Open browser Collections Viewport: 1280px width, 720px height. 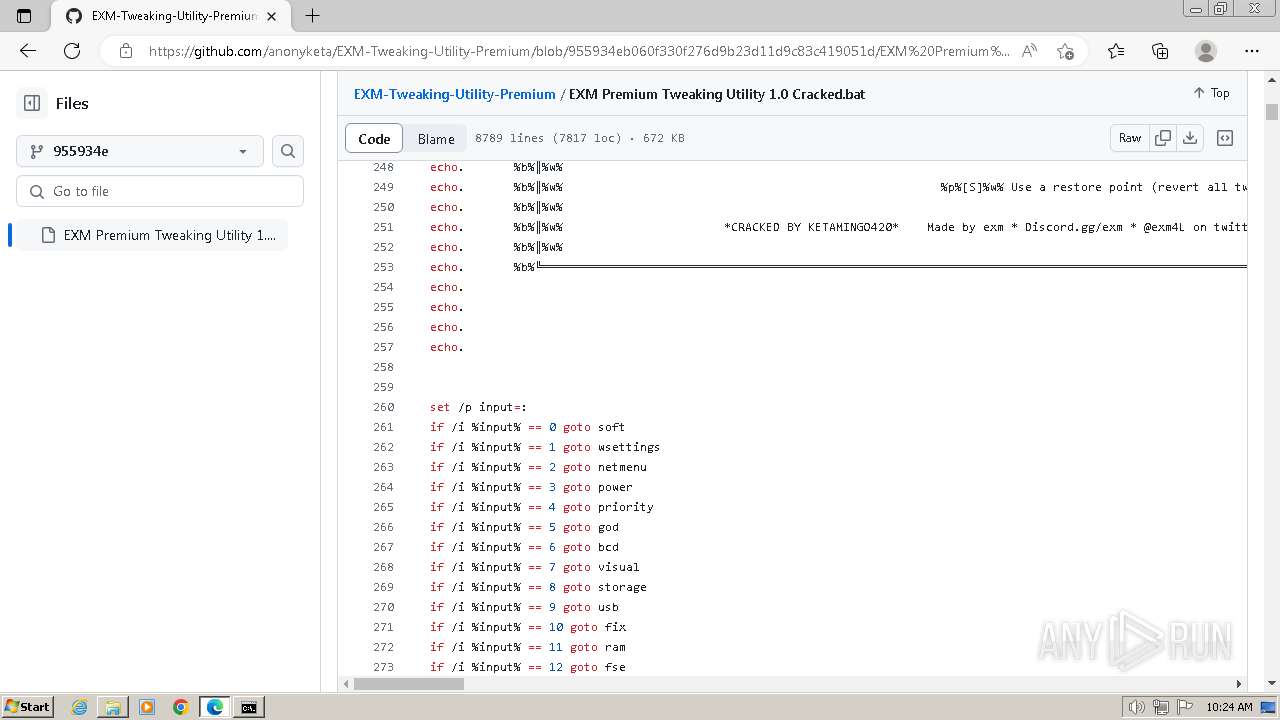tap(1160, 51)
